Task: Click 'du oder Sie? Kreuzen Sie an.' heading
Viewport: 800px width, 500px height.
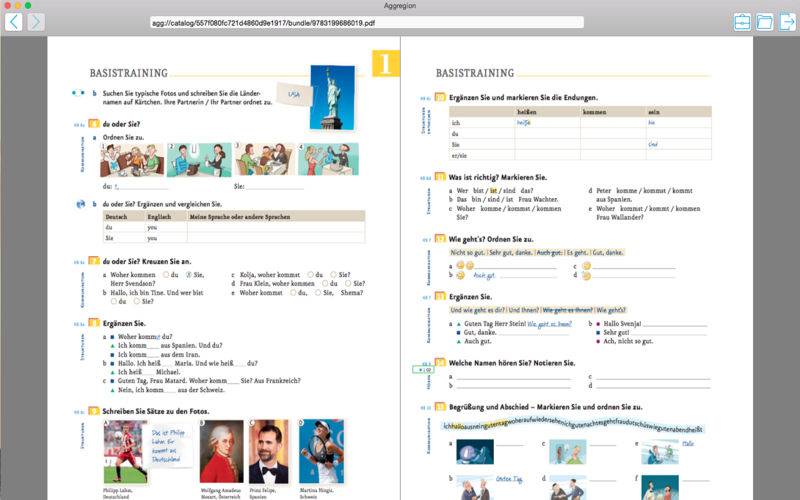Action: coord(147,261)
